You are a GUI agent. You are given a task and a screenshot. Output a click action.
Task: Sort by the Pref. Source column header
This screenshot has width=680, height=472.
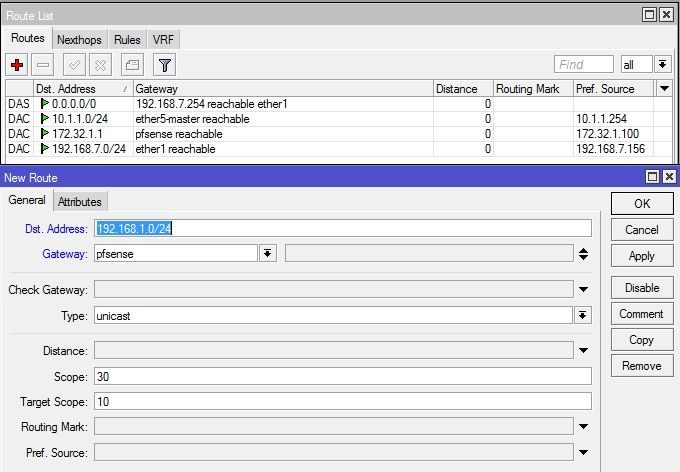pyautogui.click(x=614, y=88)
